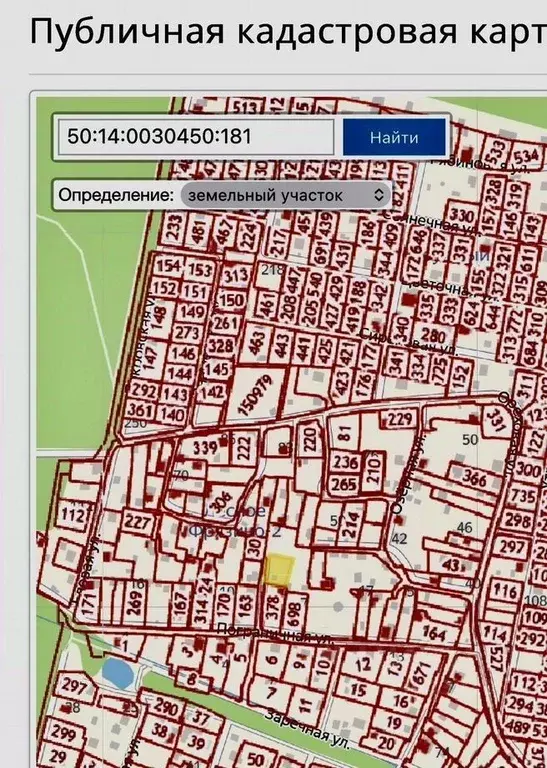This screenshot has height=768, width=547.
Task: Select parcel number 513
Action: tap(246, 109)
